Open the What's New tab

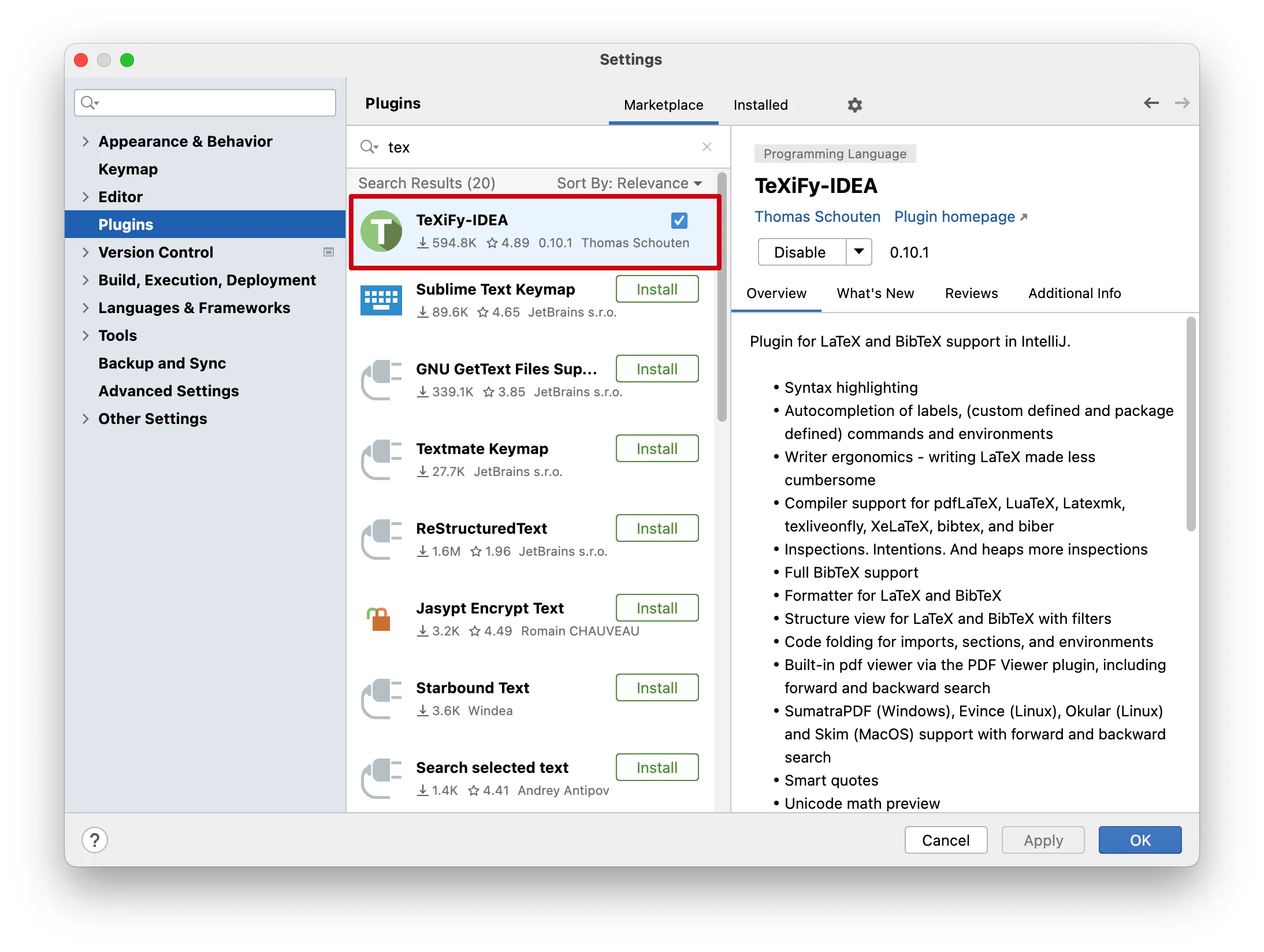coord(875,293)
